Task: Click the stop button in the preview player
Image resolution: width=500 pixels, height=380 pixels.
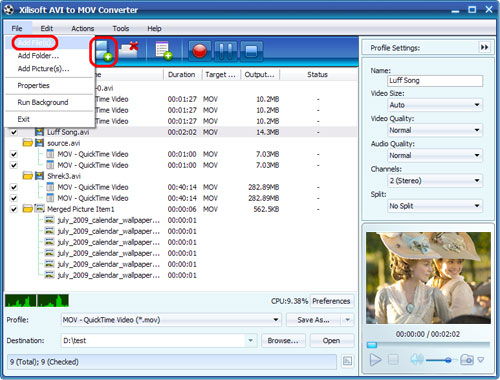Action: pos(393,360)
